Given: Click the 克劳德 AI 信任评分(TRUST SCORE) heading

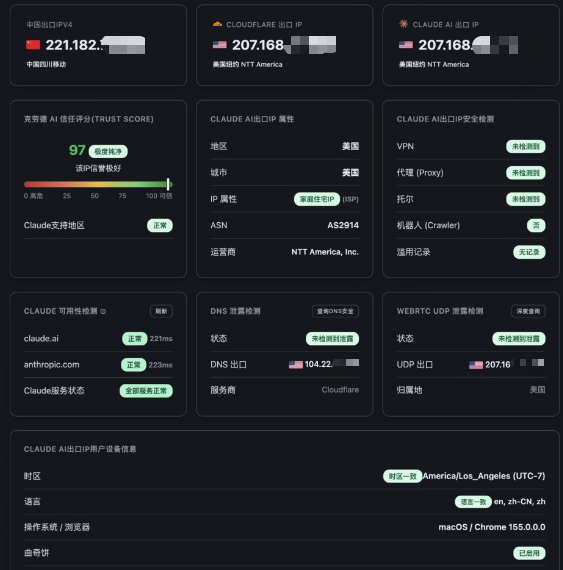Looking at the screenshot, I should click(x=89, y=119).
